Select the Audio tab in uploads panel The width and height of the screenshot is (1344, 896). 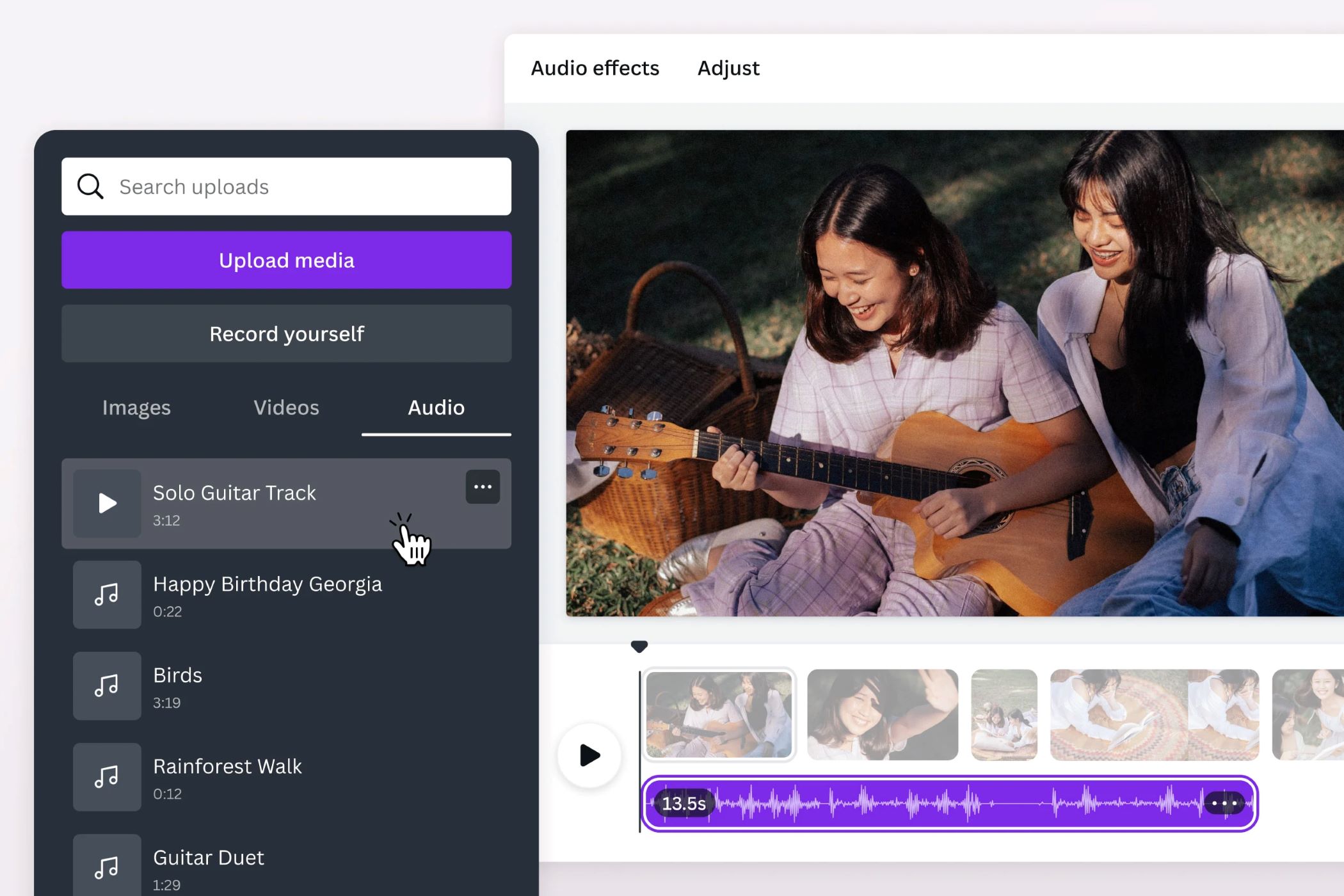pos(436,406)
